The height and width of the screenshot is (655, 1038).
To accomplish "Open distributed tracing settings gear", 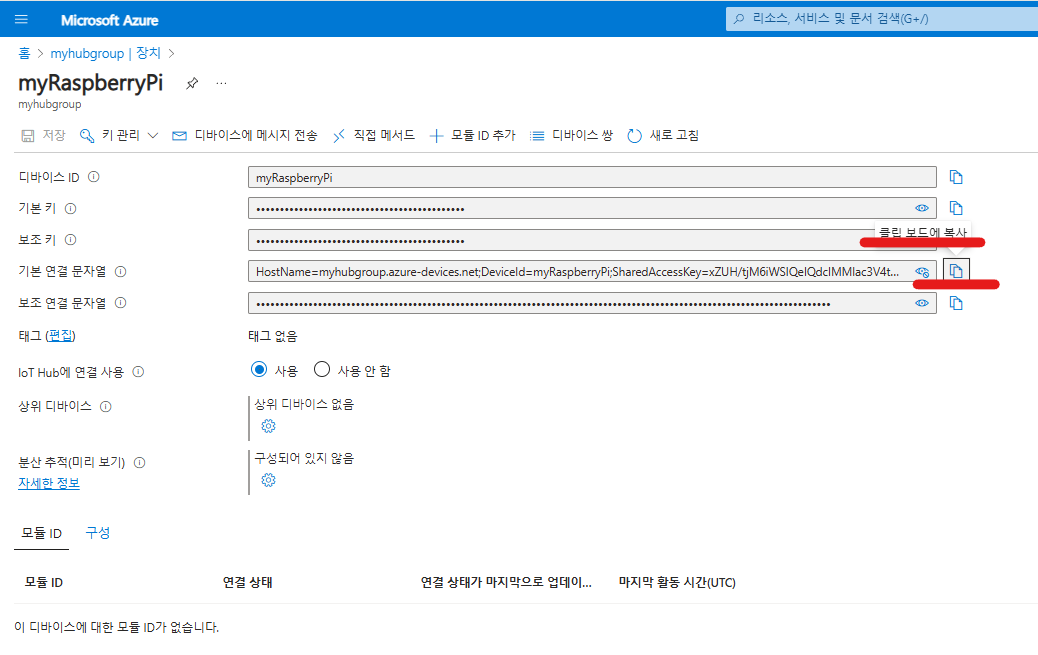I will [268, 480].
